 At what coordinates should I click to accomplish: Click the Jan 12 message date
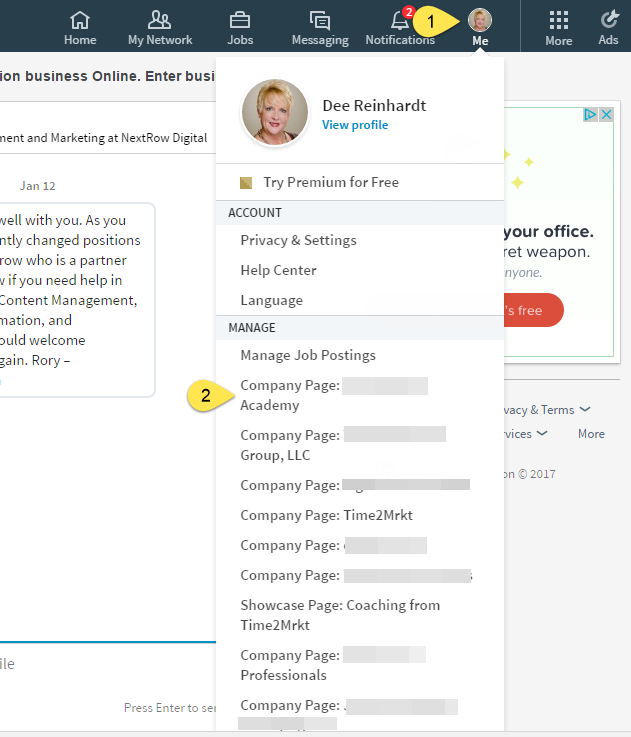(x=38, y=186)
